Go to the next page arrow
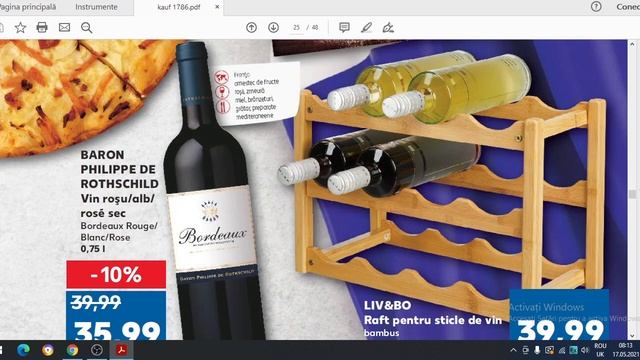The image size is (640, 360). pyautogui.click(x=273, y=27)
